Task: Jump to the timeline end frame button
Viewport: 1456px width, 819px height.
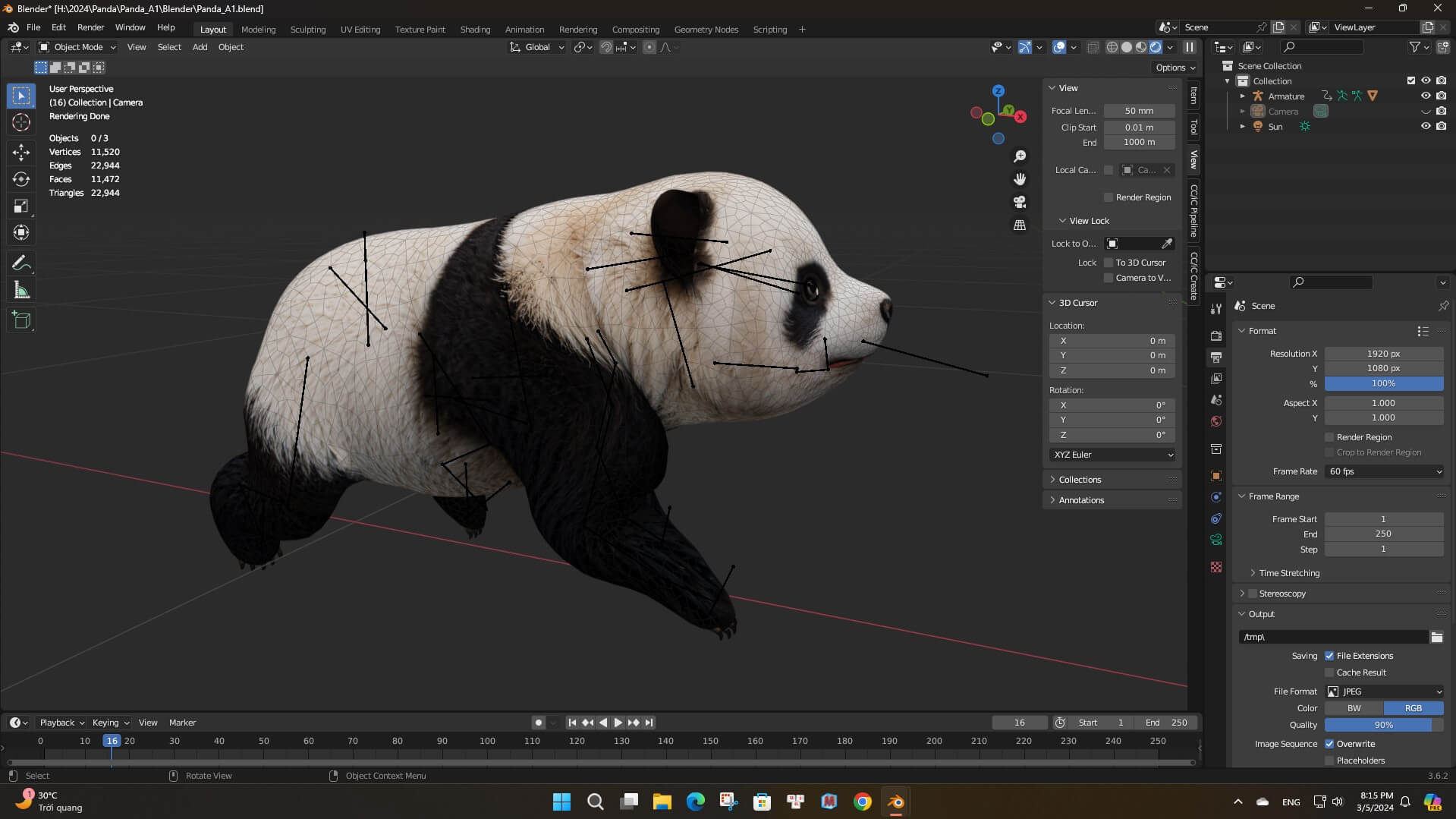Action: [x=649, y=723]
